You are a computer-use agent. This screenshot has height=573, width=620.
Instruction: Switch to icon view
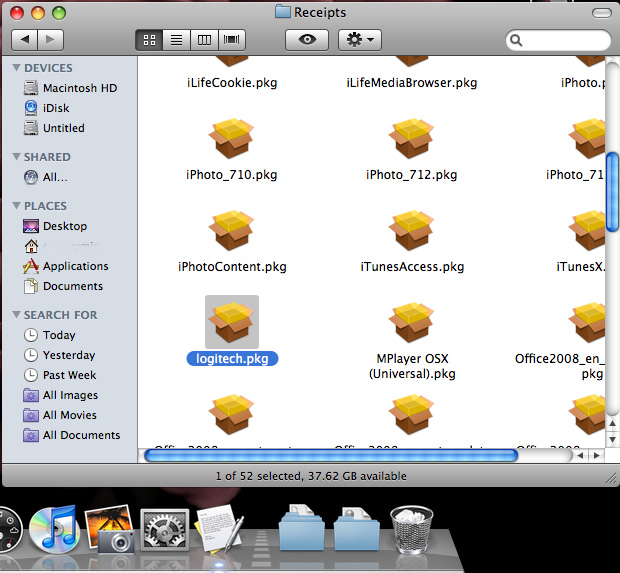click(149, 40)
